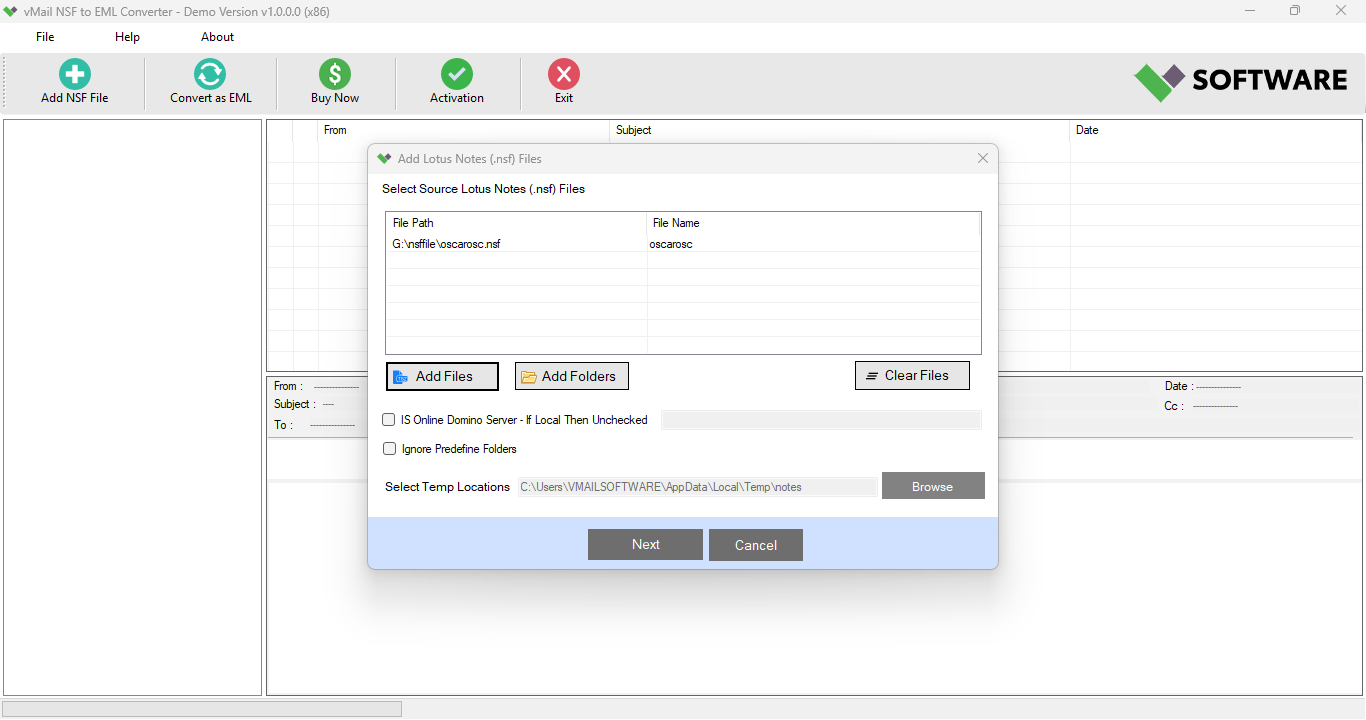This screenshot has height=720, width=1366.
Task: Click the vMail logo icon in dialog title
Action: (384, 158)
